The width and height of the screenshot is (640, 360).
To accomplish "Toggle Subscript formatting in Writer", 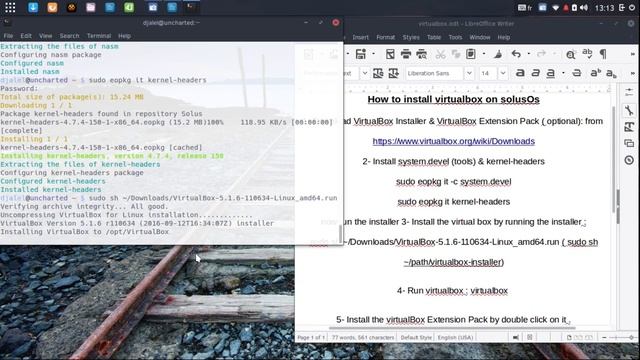I will coord(611,73).
